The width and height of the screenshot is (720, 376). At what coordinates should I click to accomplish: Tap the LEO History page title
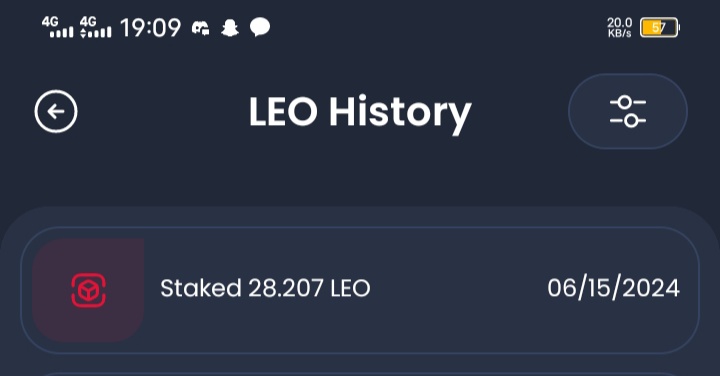click(360, 112)
